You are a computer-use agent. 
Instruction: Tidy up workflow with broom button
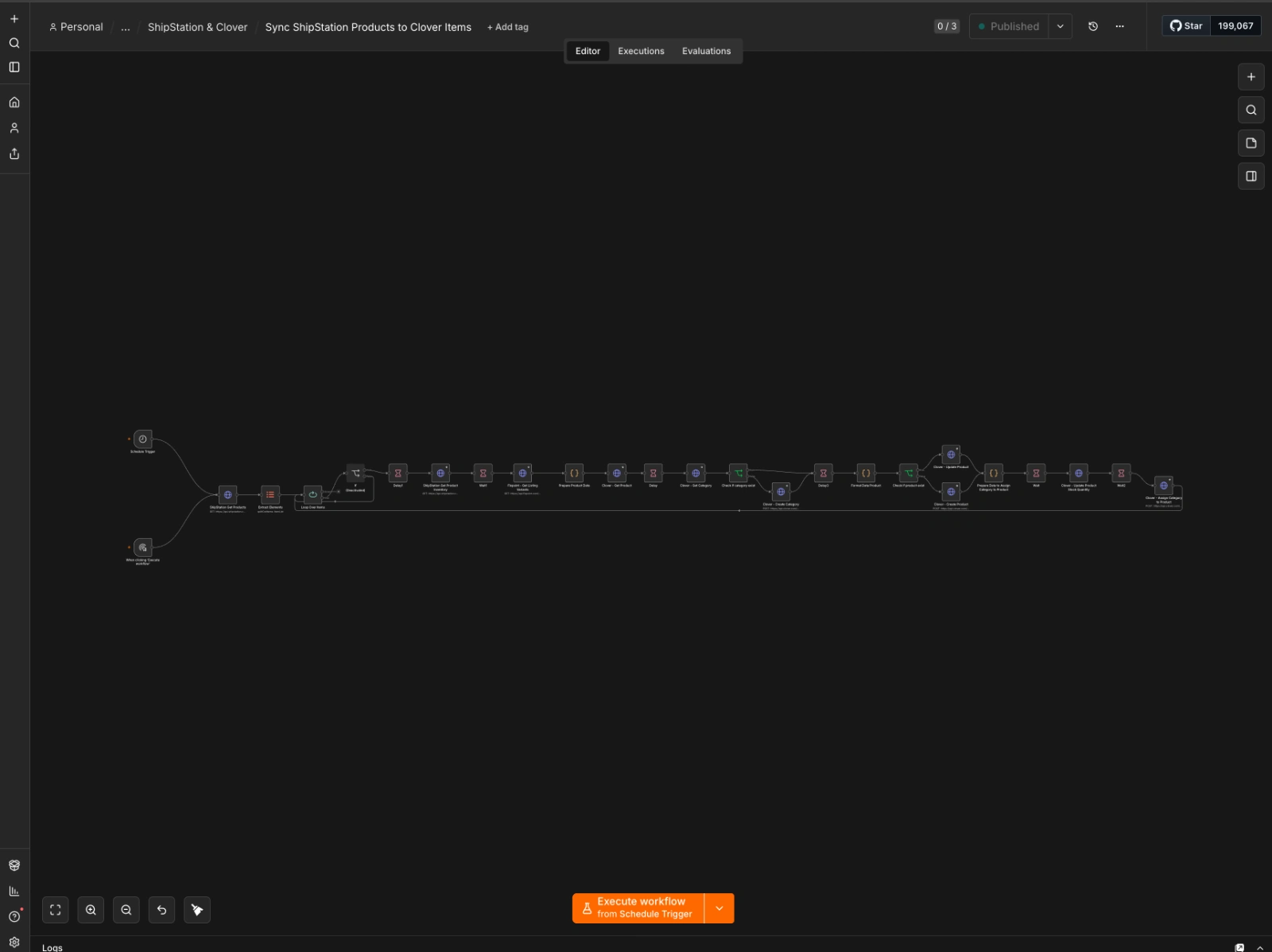click(197, 910)
